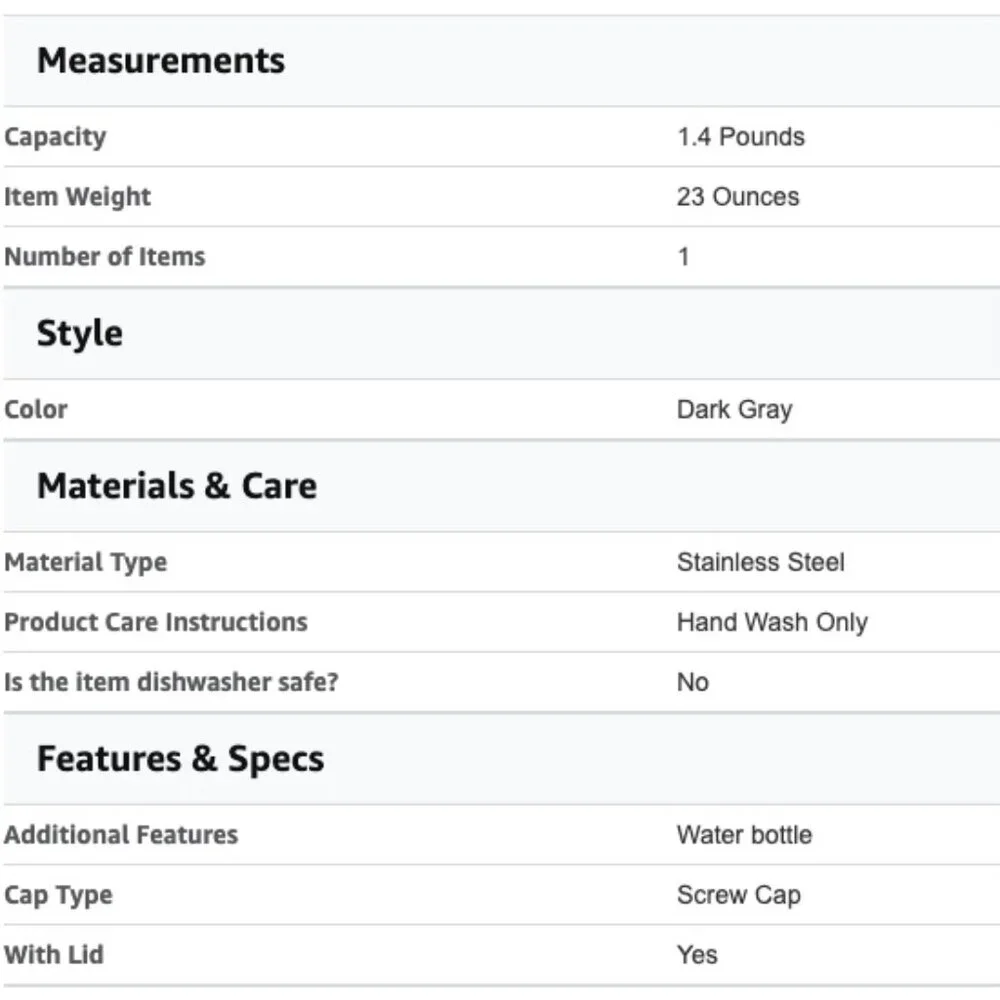Select the Screw Cap value
The width and height of the screenshot is (1000, 1000).
pyautogui.click(x=739, y=895)
